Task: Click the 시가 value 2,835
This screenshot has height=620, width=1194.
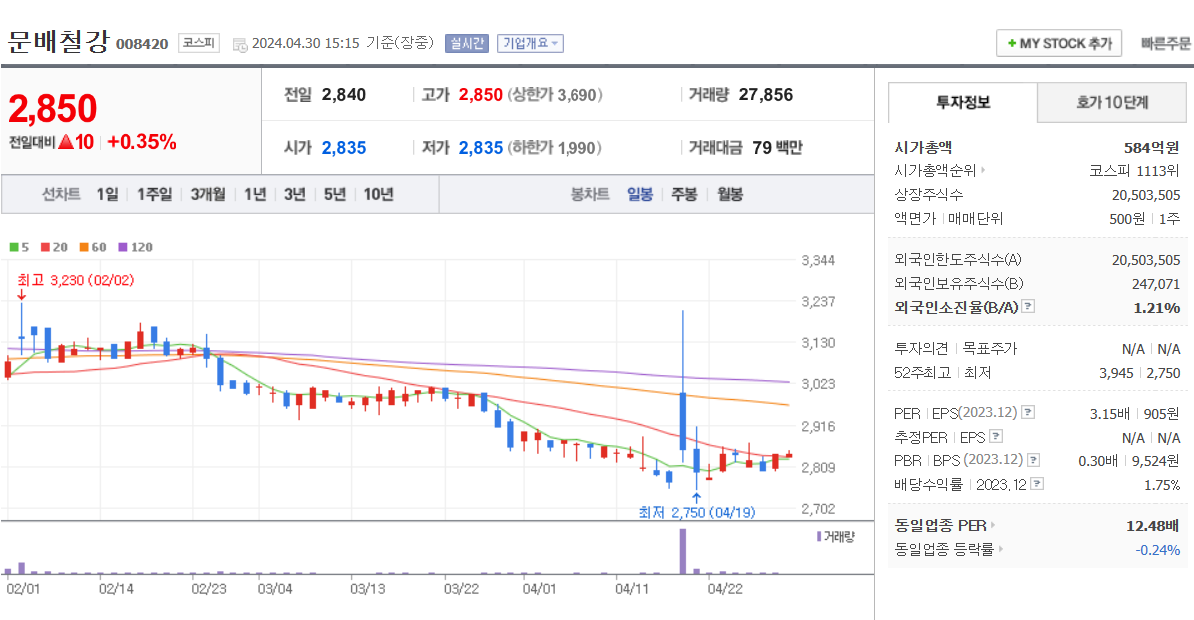Action: tap(343, 148)
